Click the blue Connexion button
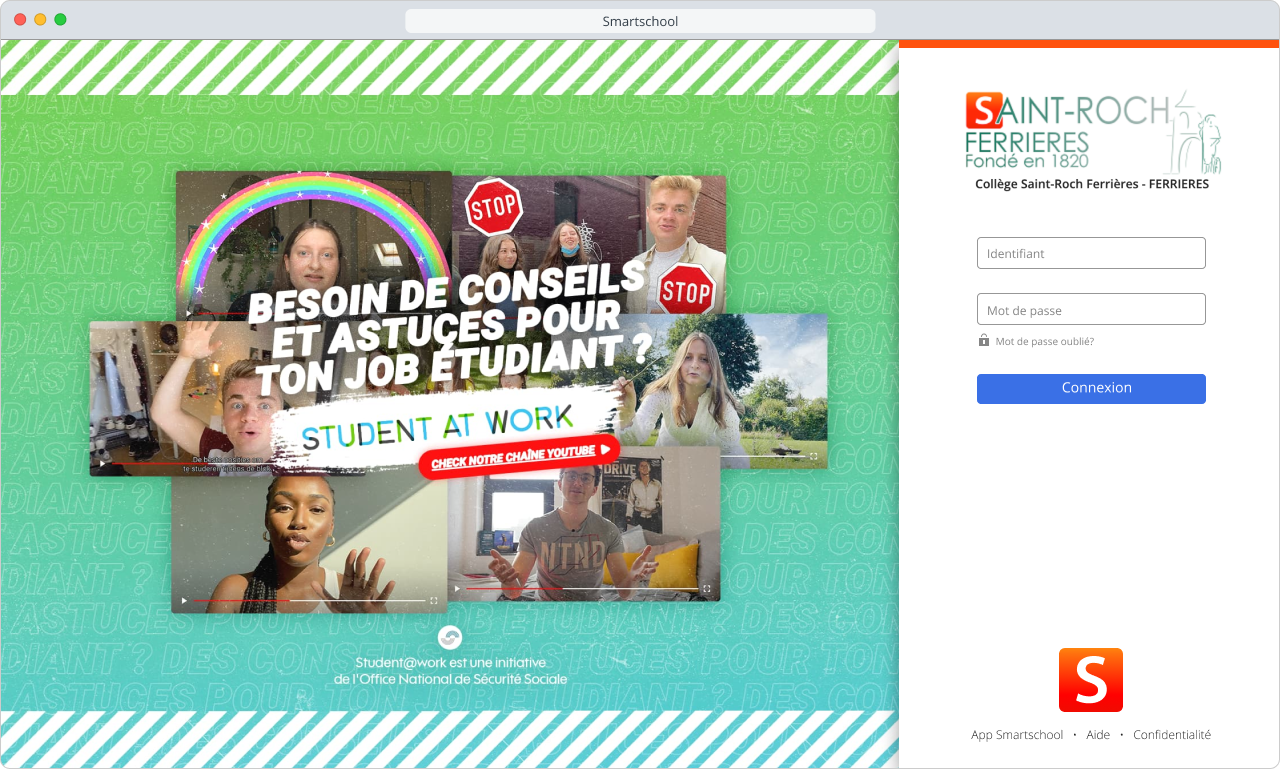Viewport: 1280px width, 769px height. [1091, 389]
